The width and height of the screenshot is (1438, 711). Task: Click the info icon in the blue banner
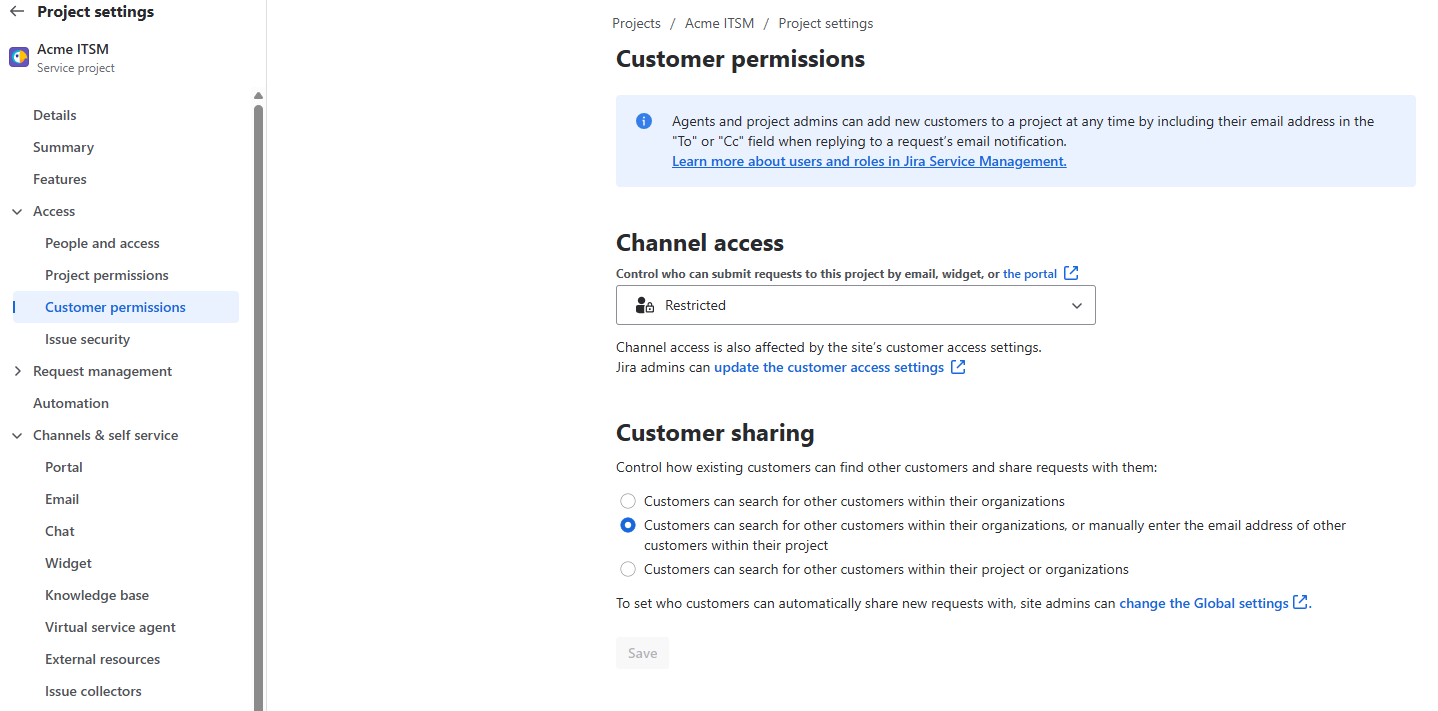point(644,120)
